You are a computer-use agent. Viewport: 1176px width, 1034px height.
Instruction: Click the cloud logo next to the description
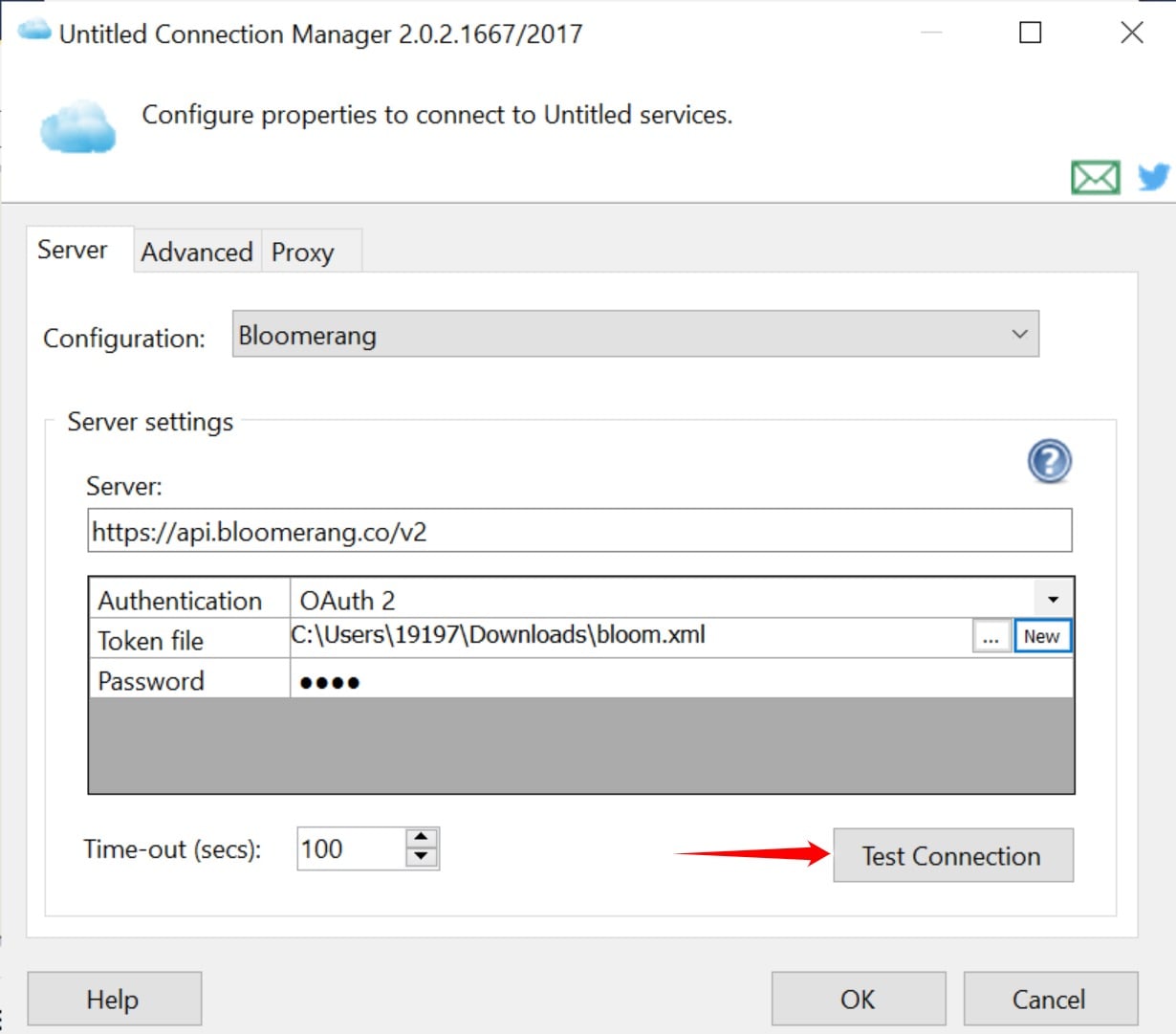(77, 126)
